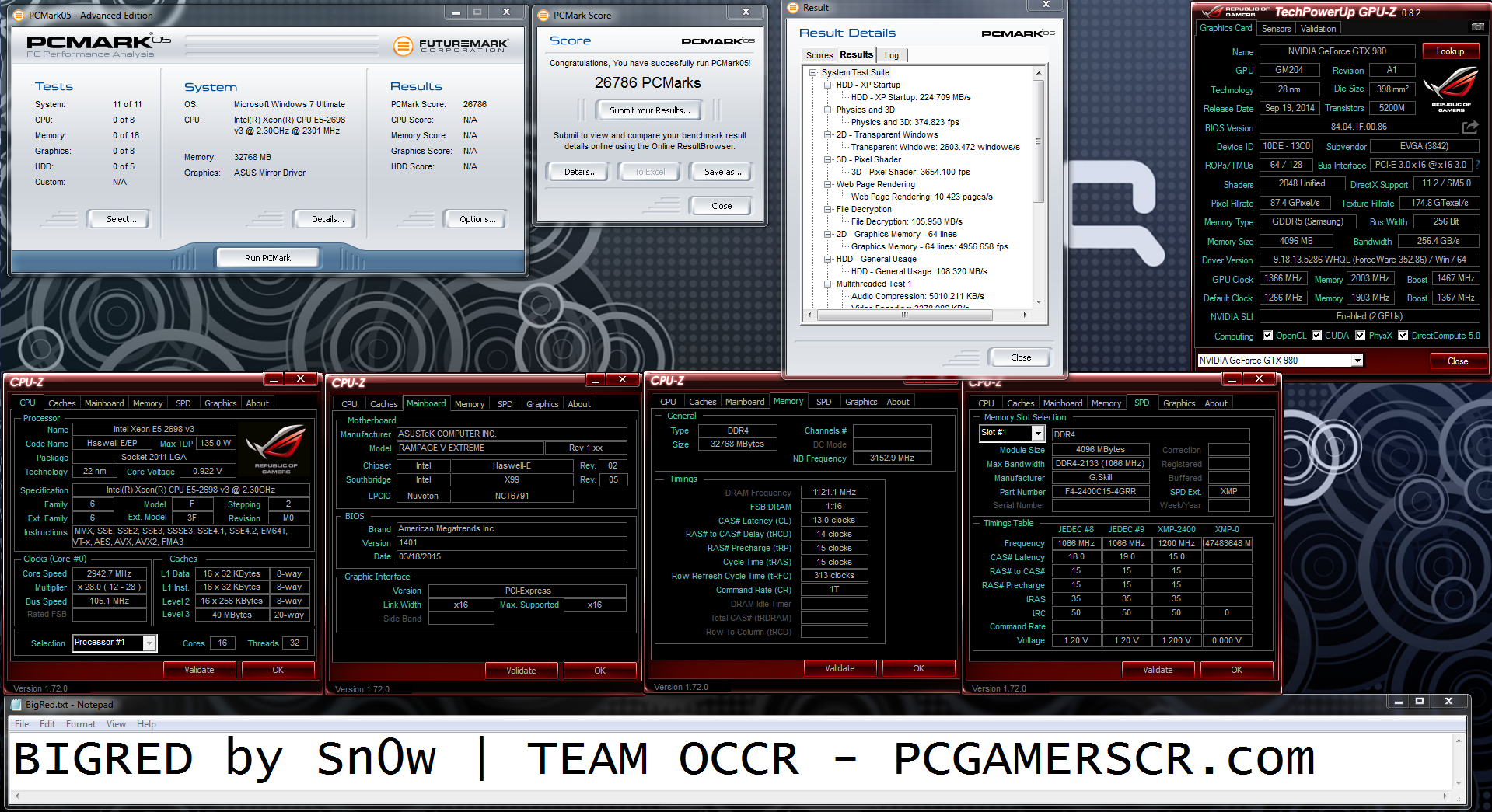This screenshot has width=1492, height=812.
Task: Open Notepad's Help menu
Action: 146,723
